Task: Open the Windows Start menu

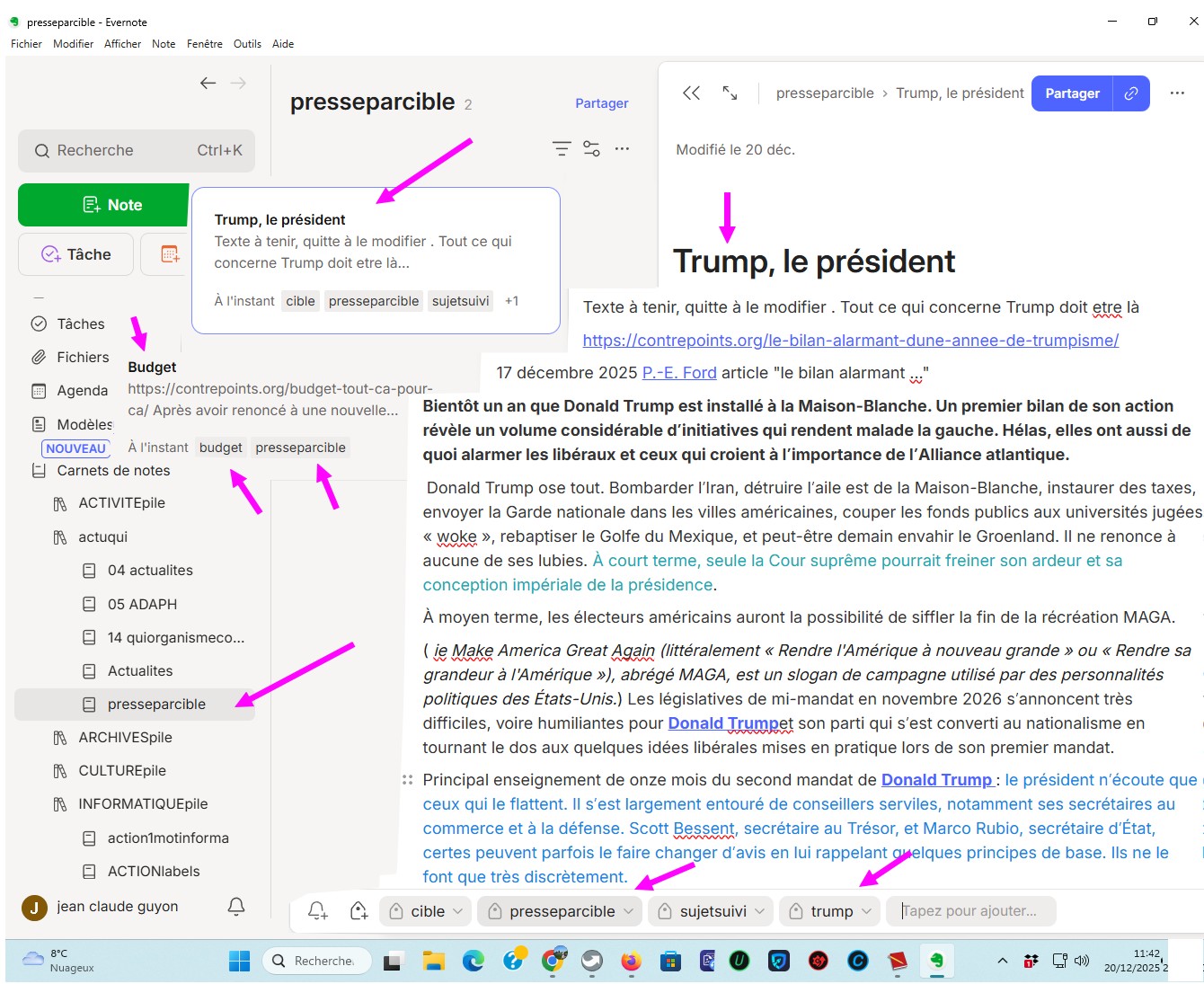Action: pyautogui.click(x=240, y=962)
